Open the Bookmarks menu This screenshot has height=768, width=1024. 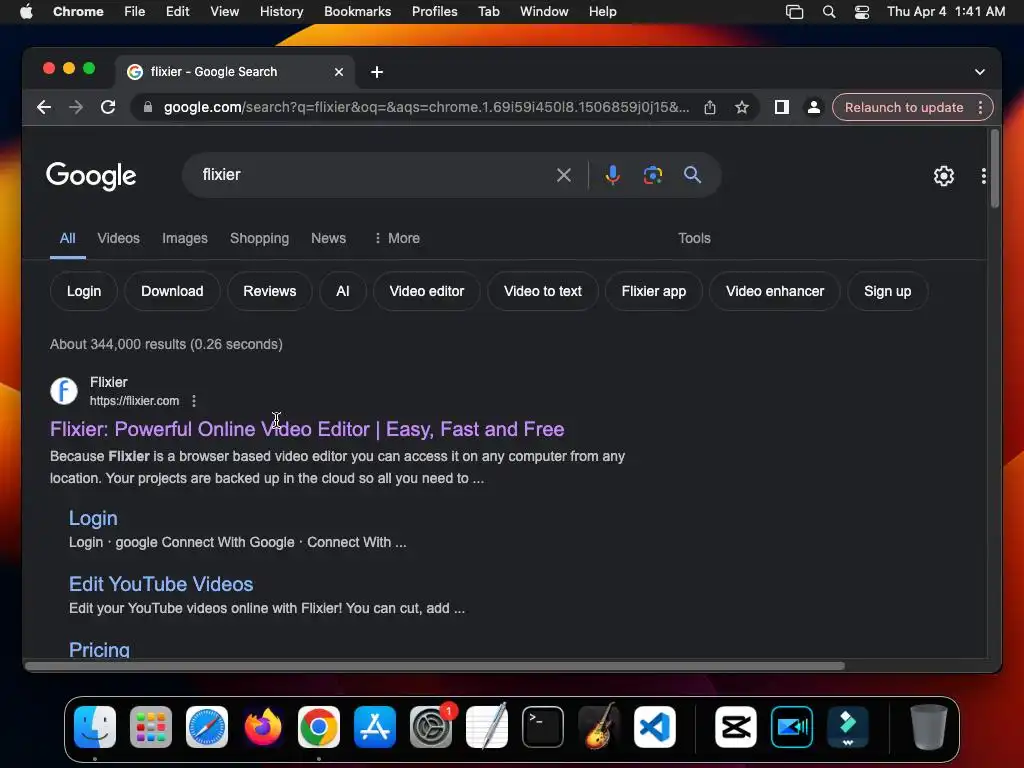click(357, 12)
